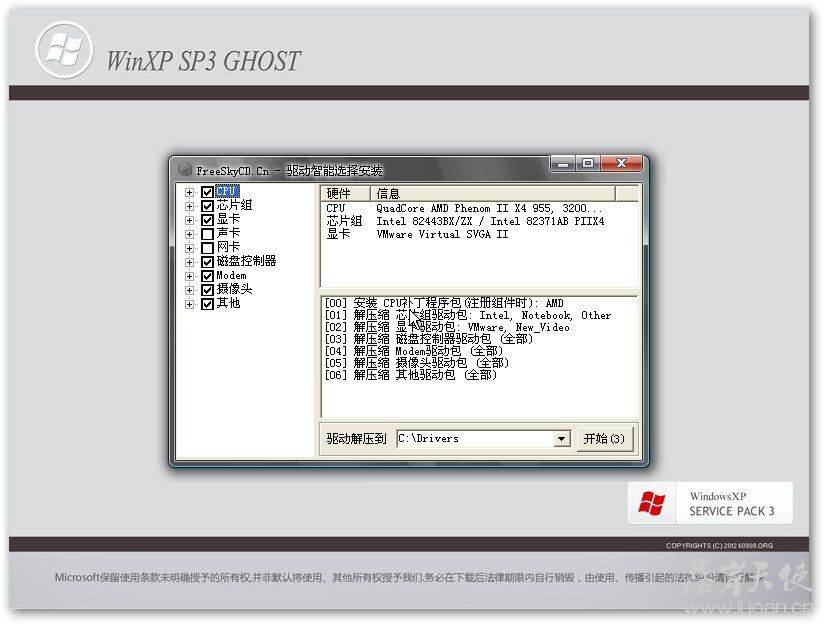The height and width of the screenshot is (624, 824).
Task: Uncheck the Modem checkbox
Action: [207, 276]
